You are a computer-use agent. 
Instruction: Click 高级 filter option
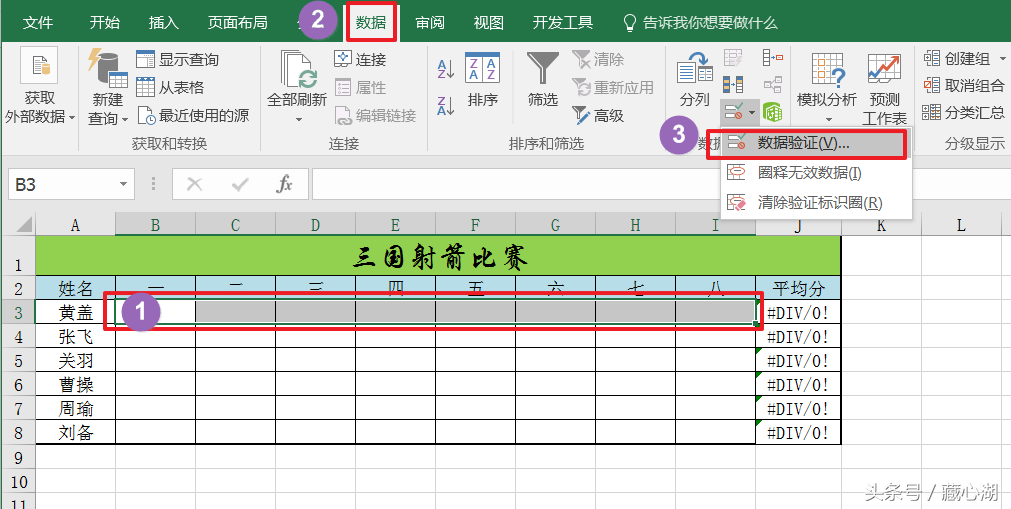point(598,115)
